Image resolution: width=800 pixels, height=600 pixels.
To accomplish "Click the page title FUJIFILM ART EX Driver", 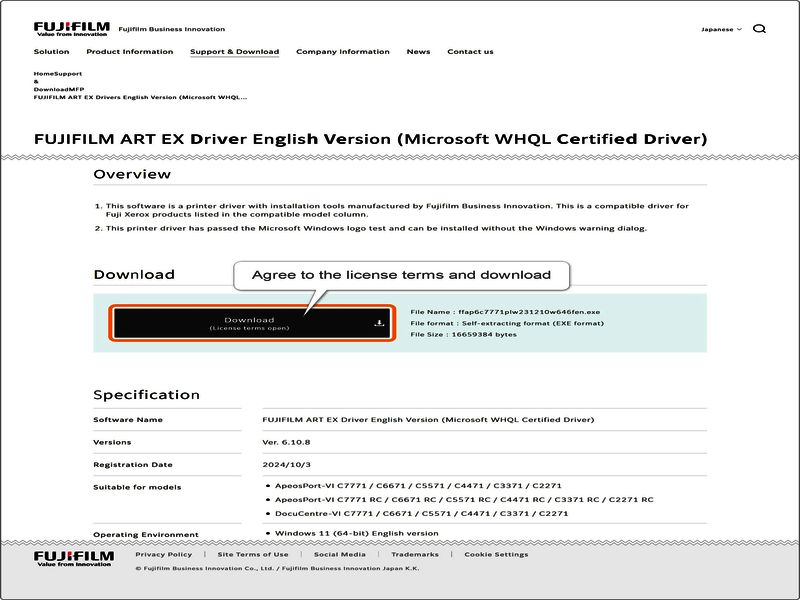I will [370, 139].
